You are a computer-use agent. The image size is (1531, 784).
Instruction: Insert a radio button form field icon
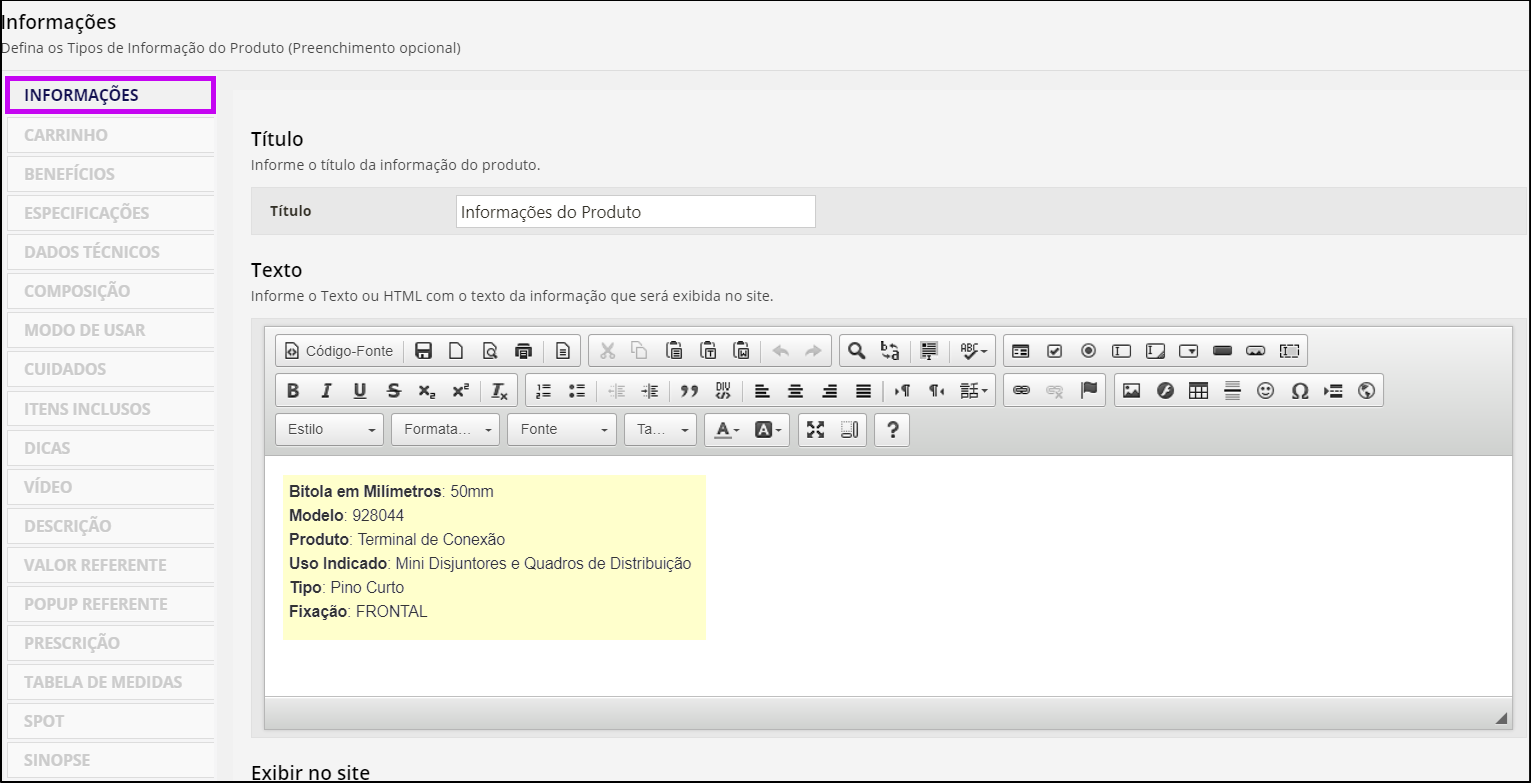pos(1088,351)
